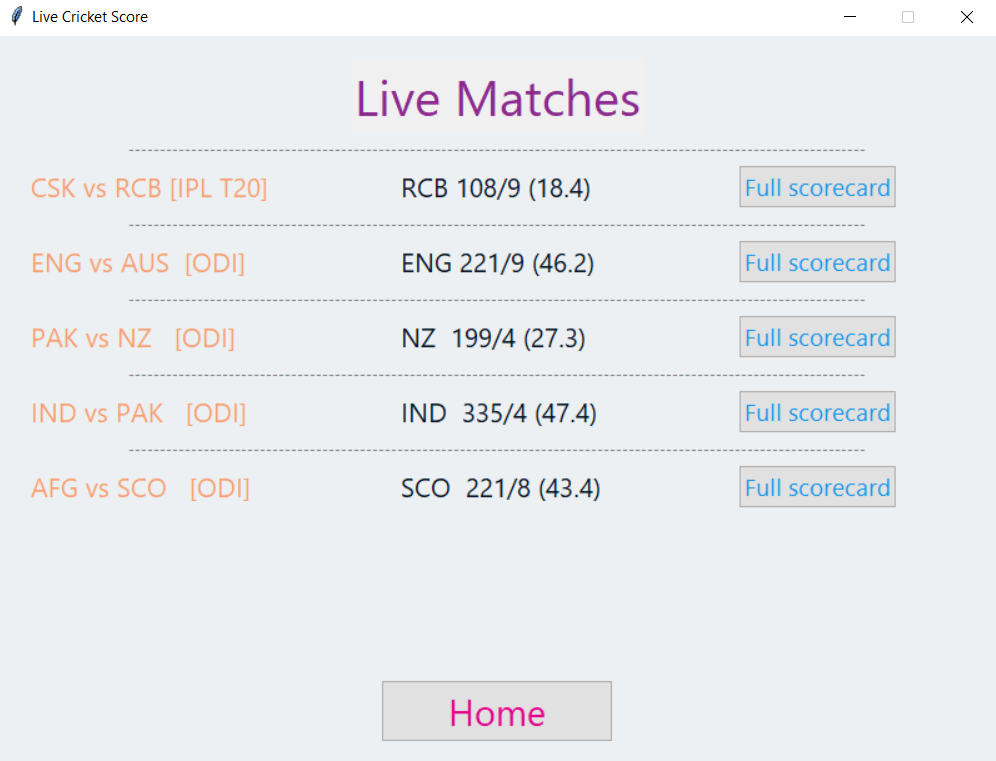Click the NZ 199/4 score text

pyautogui.click(x=493, y=338)
